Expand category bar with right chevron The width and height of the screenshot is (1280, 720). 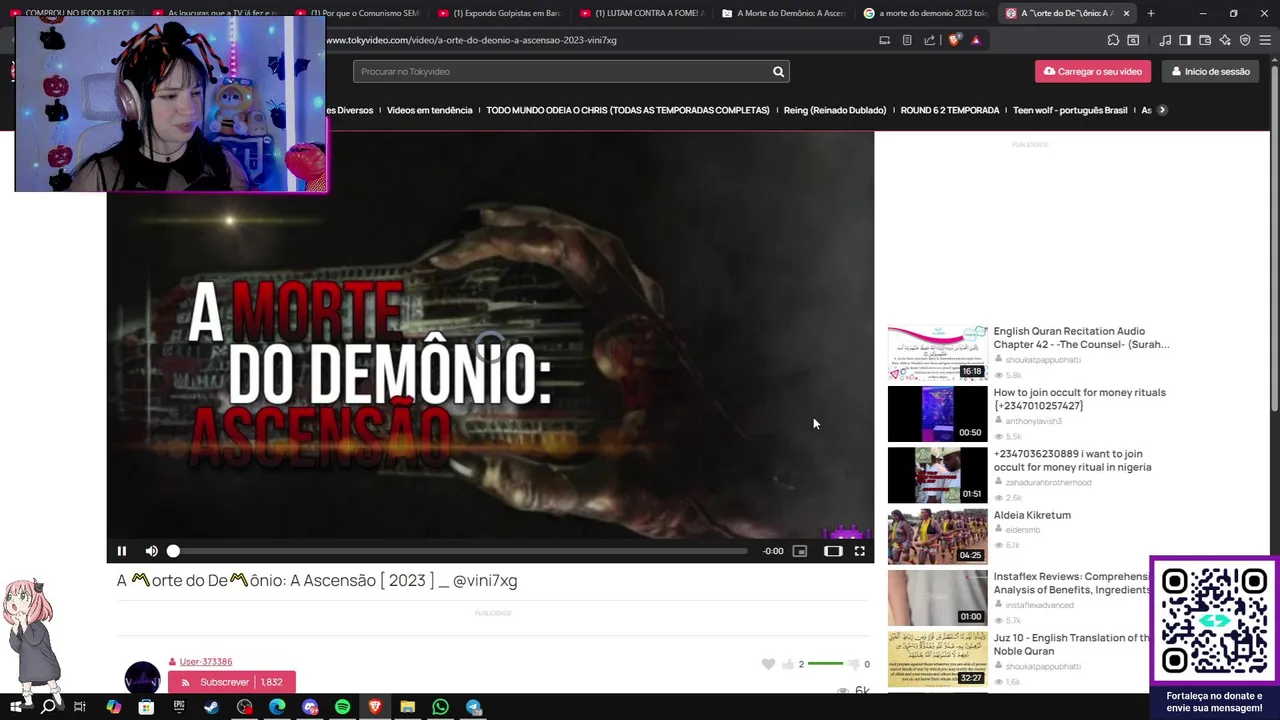(1162, 110)
